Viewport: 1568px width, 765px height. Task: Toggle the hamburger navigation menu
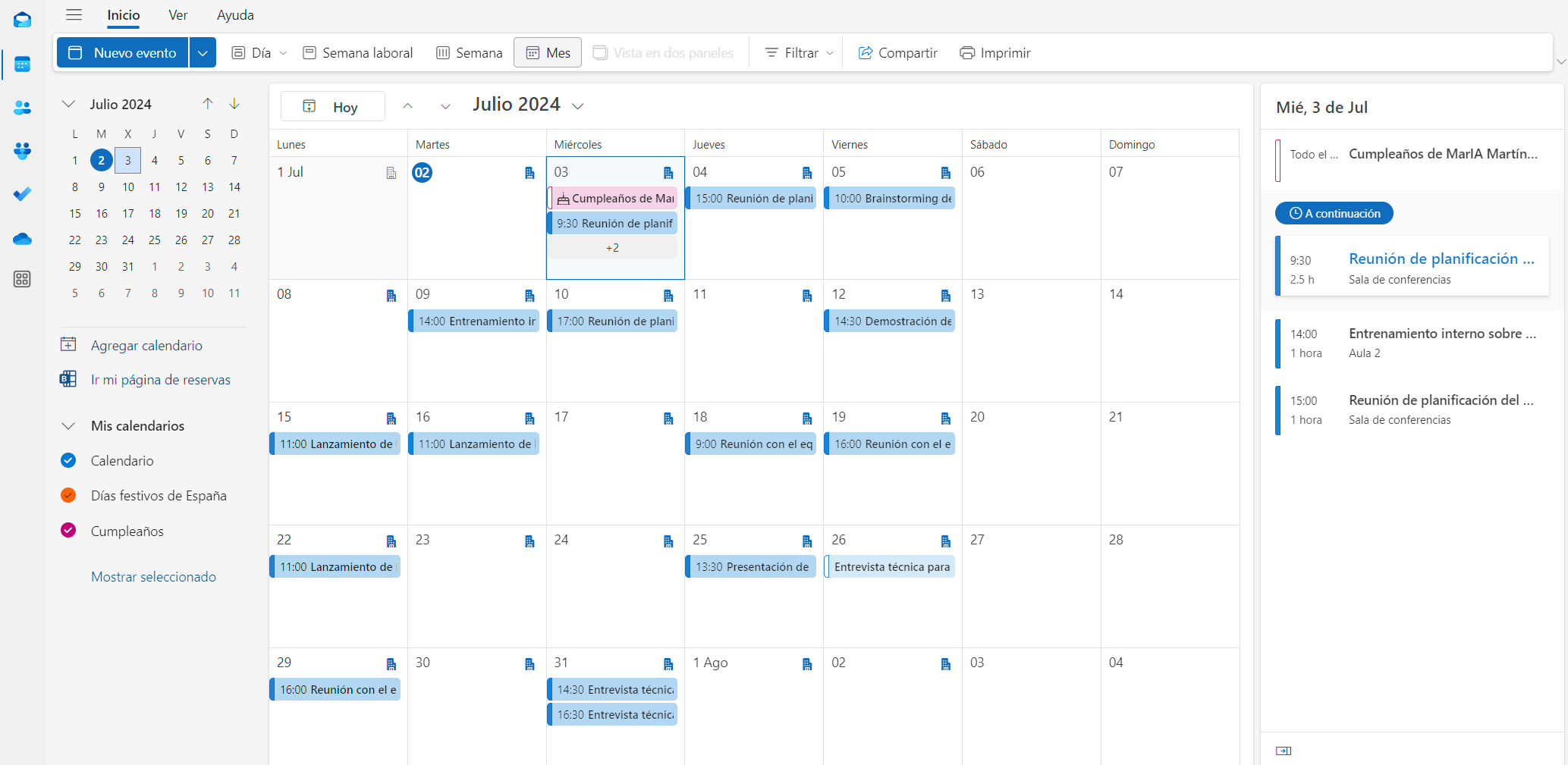click(74, 14)
